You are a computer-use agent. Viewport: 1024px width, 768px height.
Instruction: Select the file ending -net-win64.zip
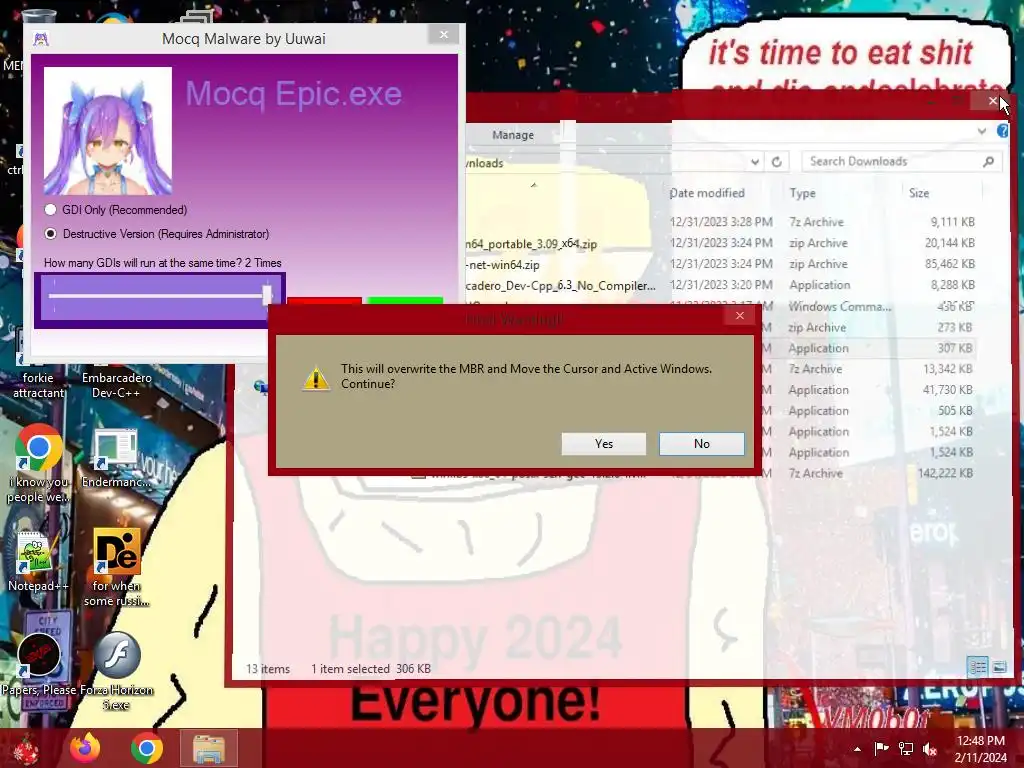click(x=502, y=265)
